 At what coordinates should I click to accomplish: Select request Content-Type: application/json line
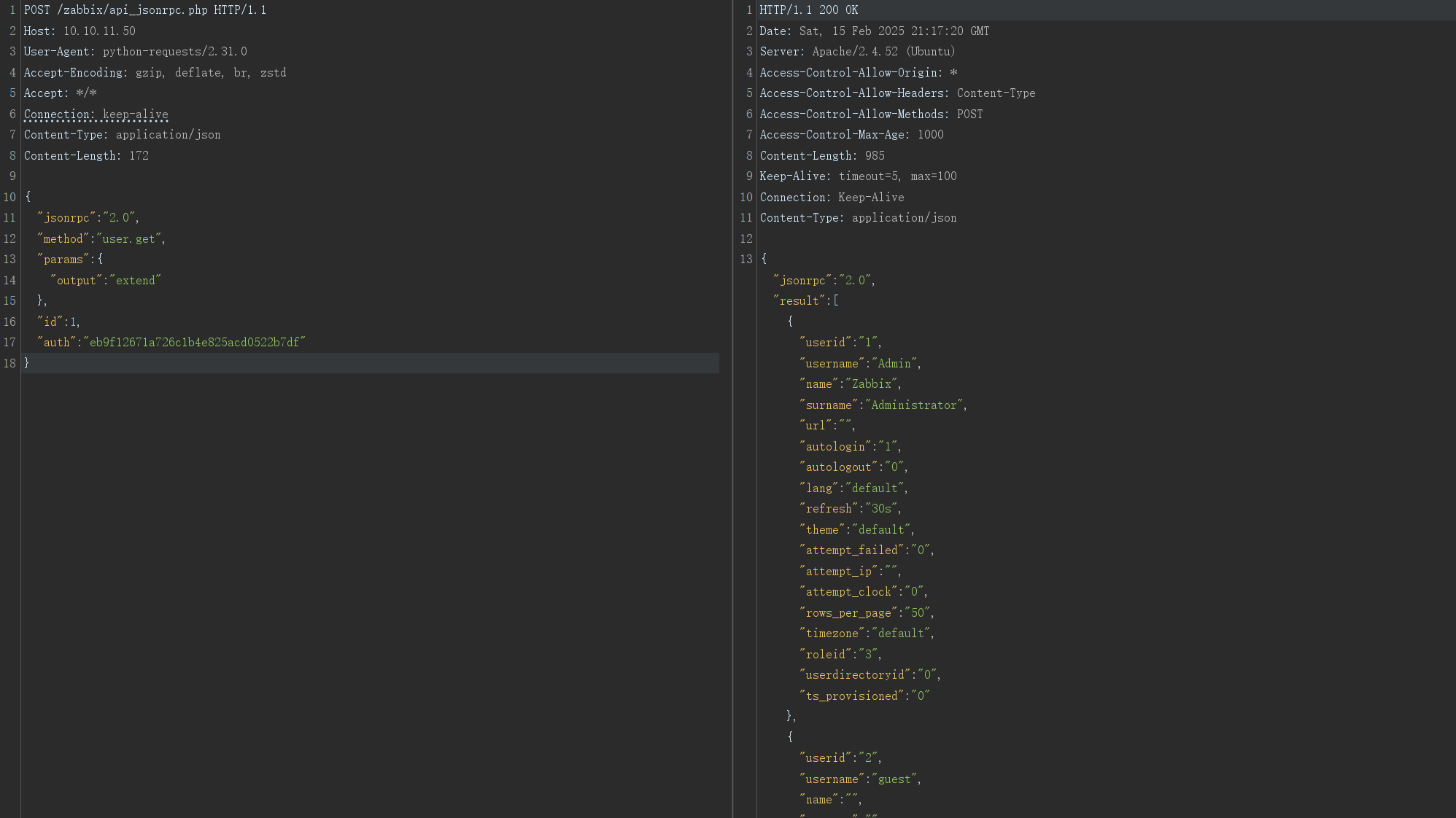coord(123,135)
